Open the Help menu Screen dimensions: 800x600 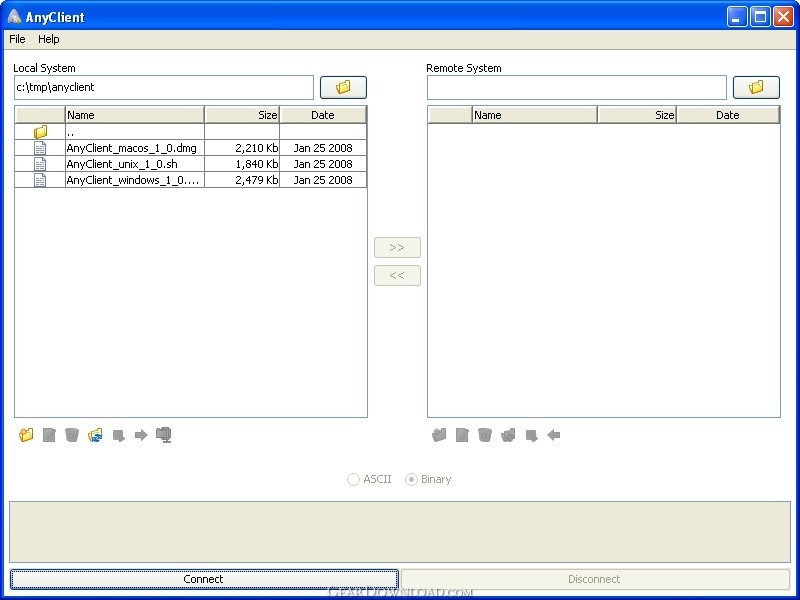(x=48, y=39)
